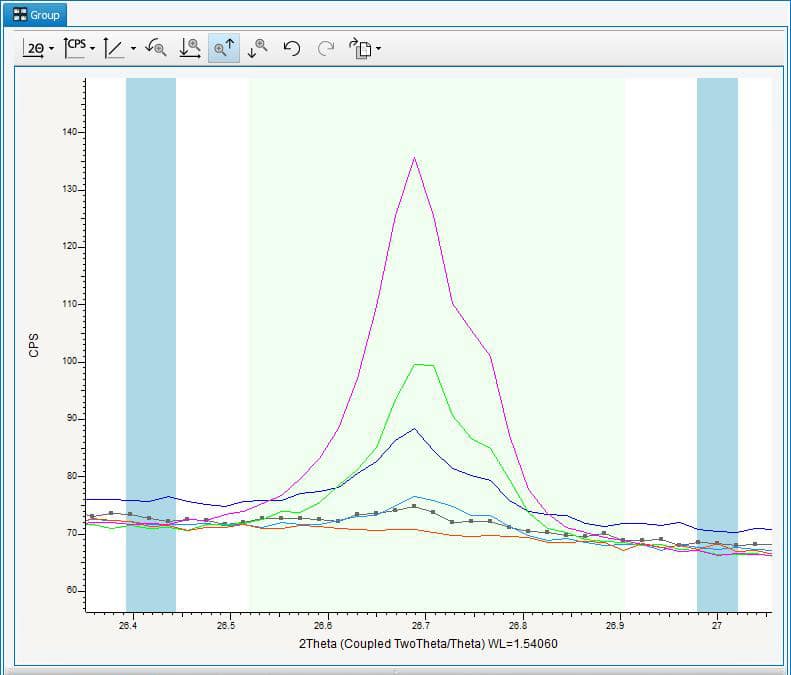The height and width of the screenshot is (675, 791).
Task: Open the copy options dropdown arrow
Action: tap(378, 49)
